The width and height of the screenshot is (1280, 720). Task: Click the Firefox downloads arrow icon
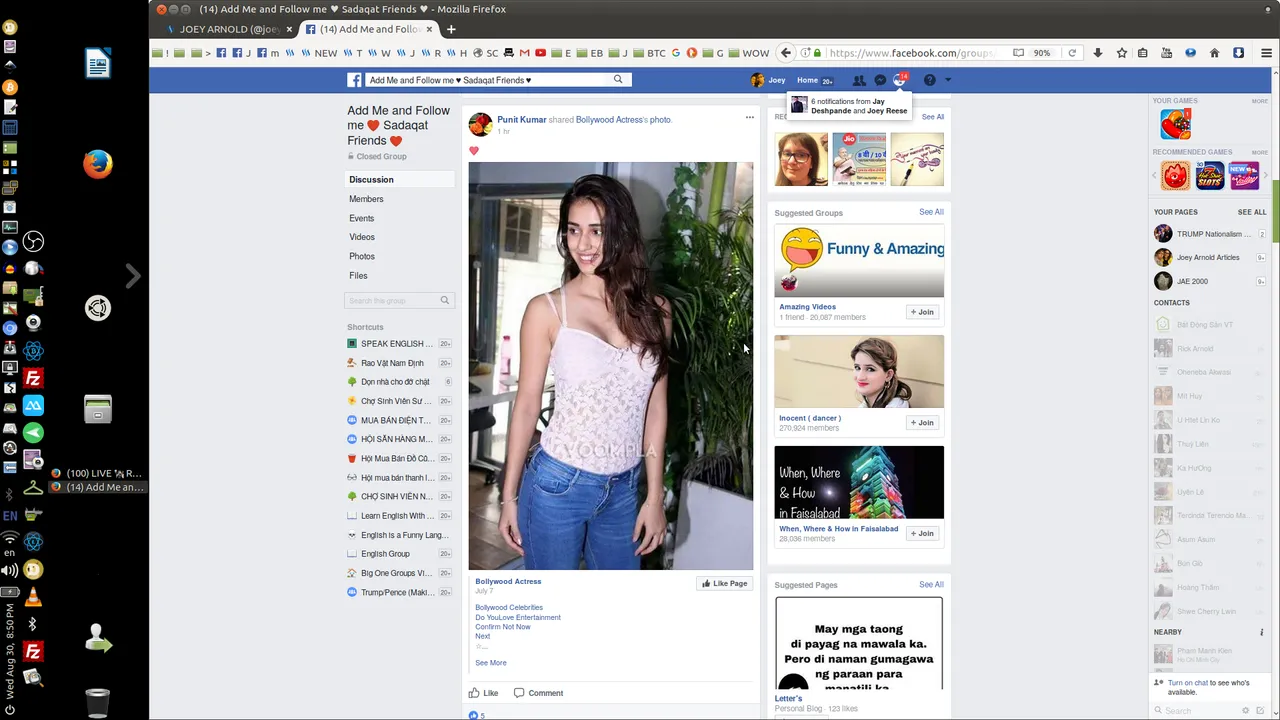click(1098, 53)
